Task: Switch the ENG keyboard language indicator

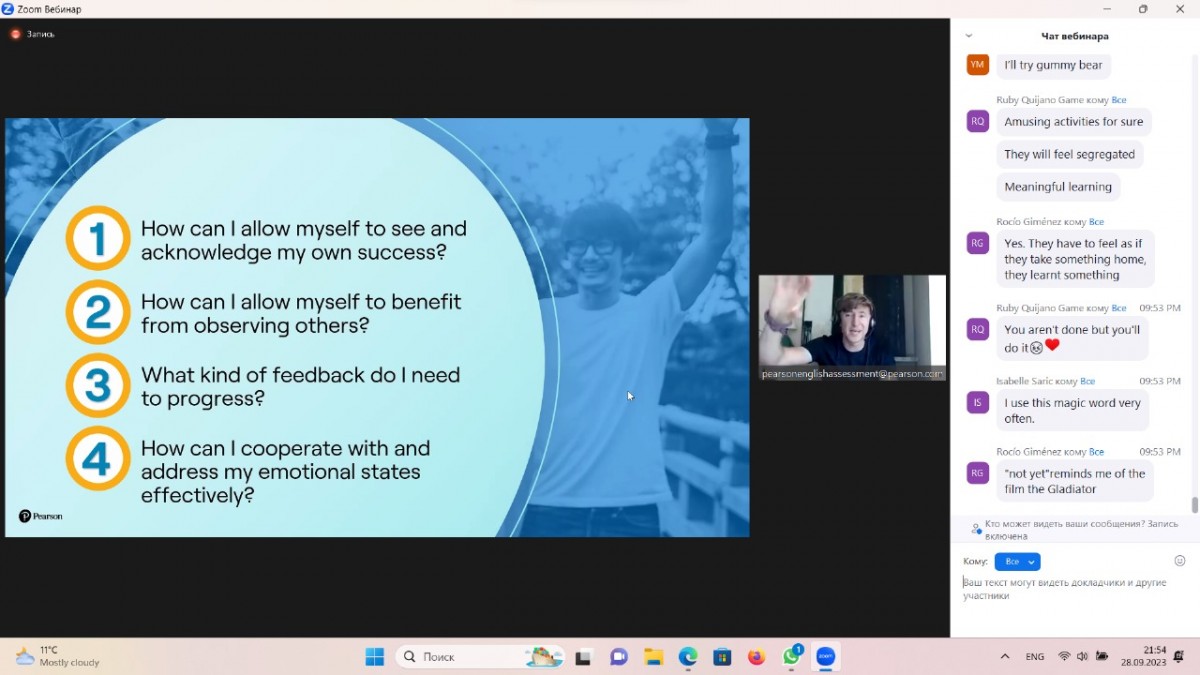Action: tap(1035, 657)
